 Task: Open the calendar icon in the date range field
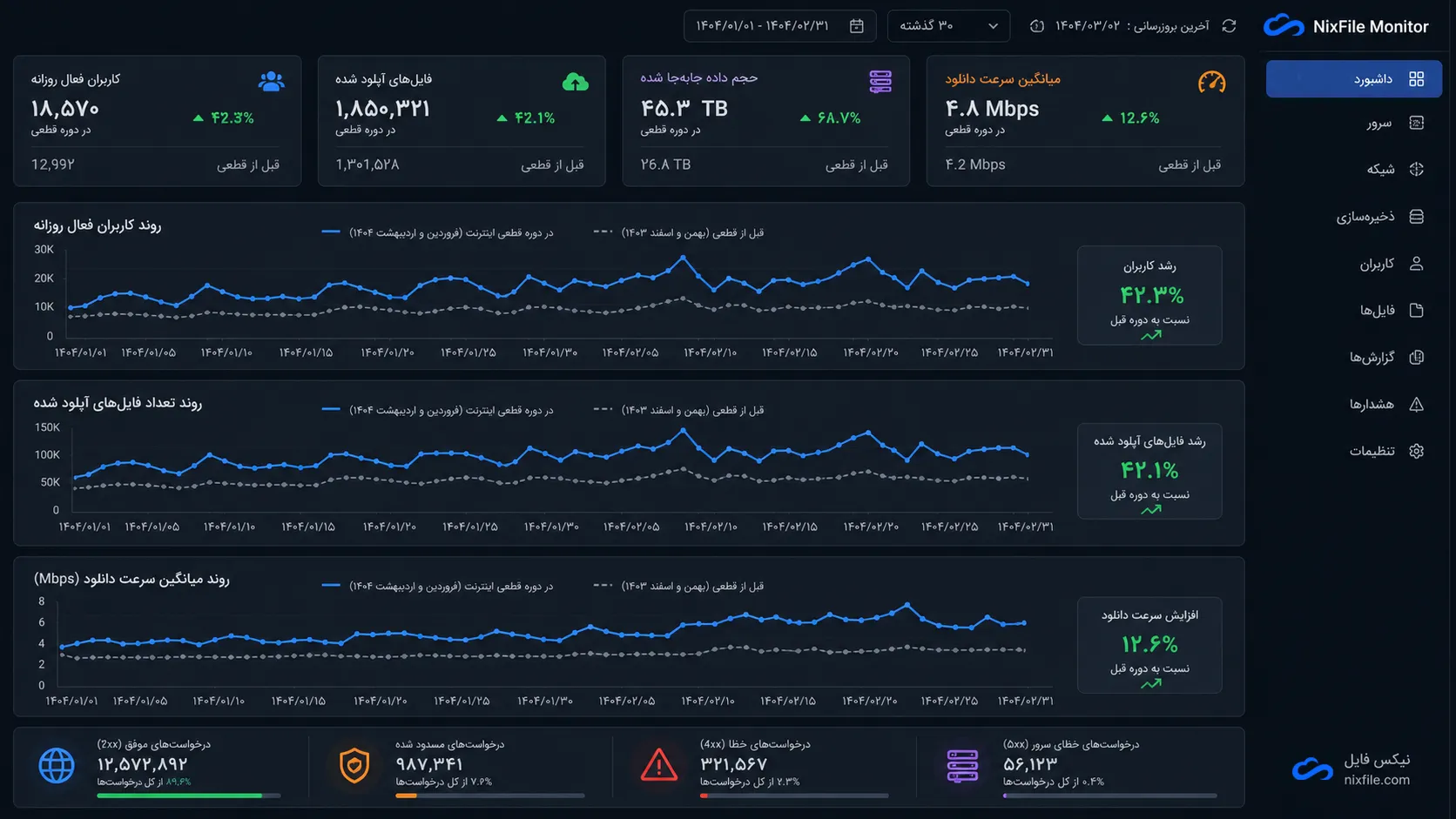coord(857,26)
